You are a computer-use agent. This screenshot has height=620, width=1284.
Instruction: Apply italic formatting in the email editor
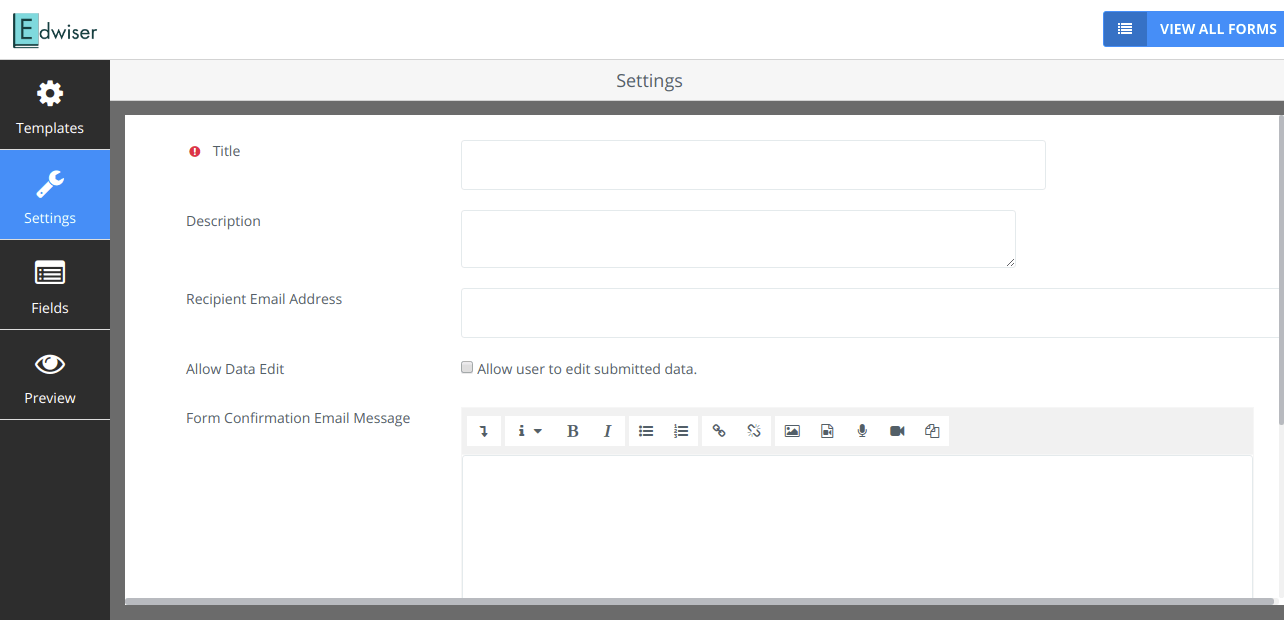607,430
